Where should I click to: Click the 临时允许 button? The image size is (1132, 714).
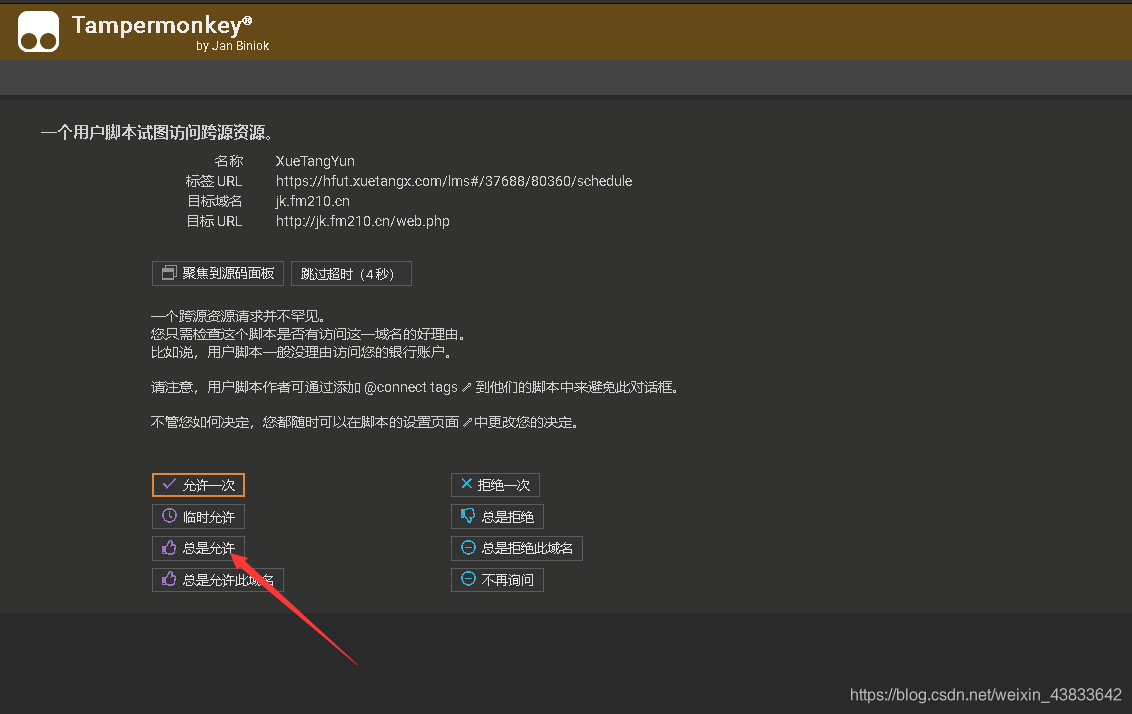199,517
